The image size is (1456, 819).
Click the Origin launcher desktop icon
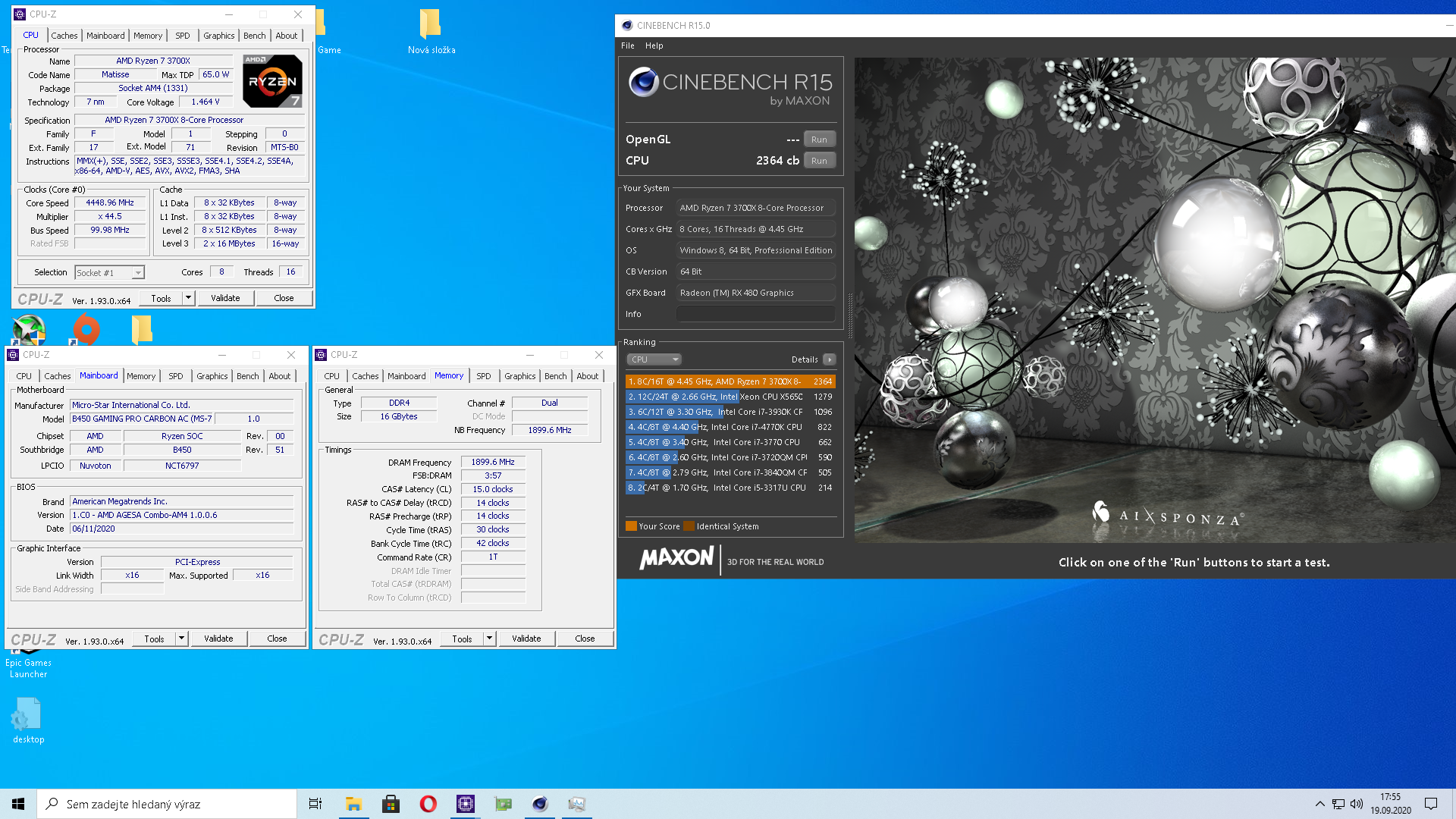coord(86,330)
